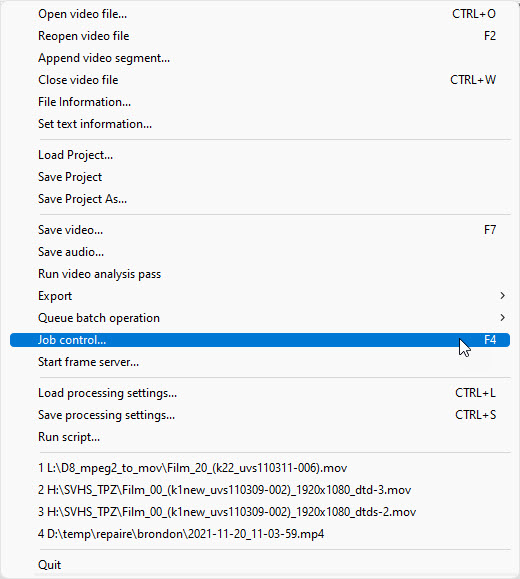Choose Load processing settings...
Viewport: 520px width, 579px height.
click(260, 393)
